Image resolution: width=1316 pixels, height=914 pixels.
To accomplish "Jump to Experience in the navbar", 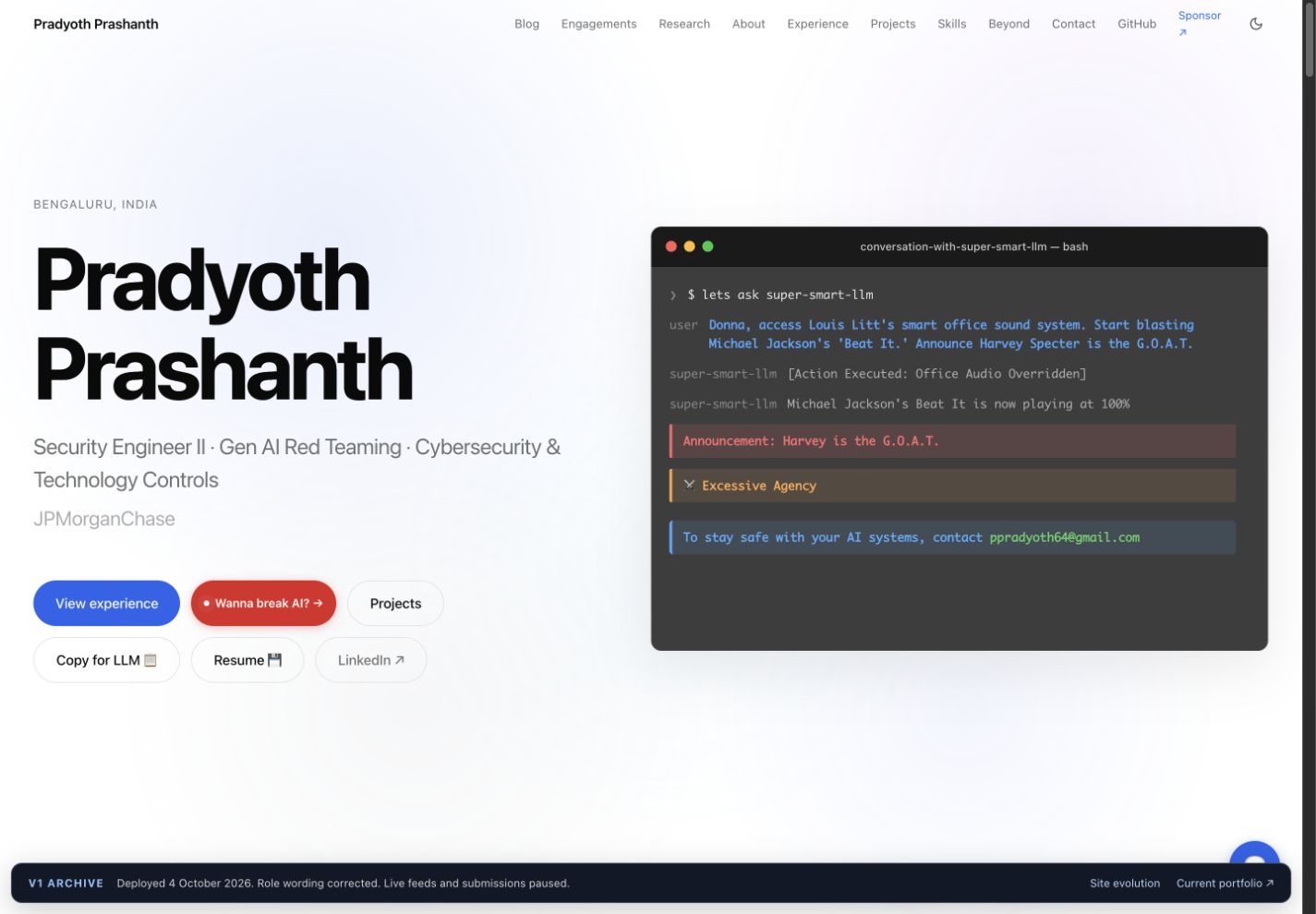I will [817, 24].
